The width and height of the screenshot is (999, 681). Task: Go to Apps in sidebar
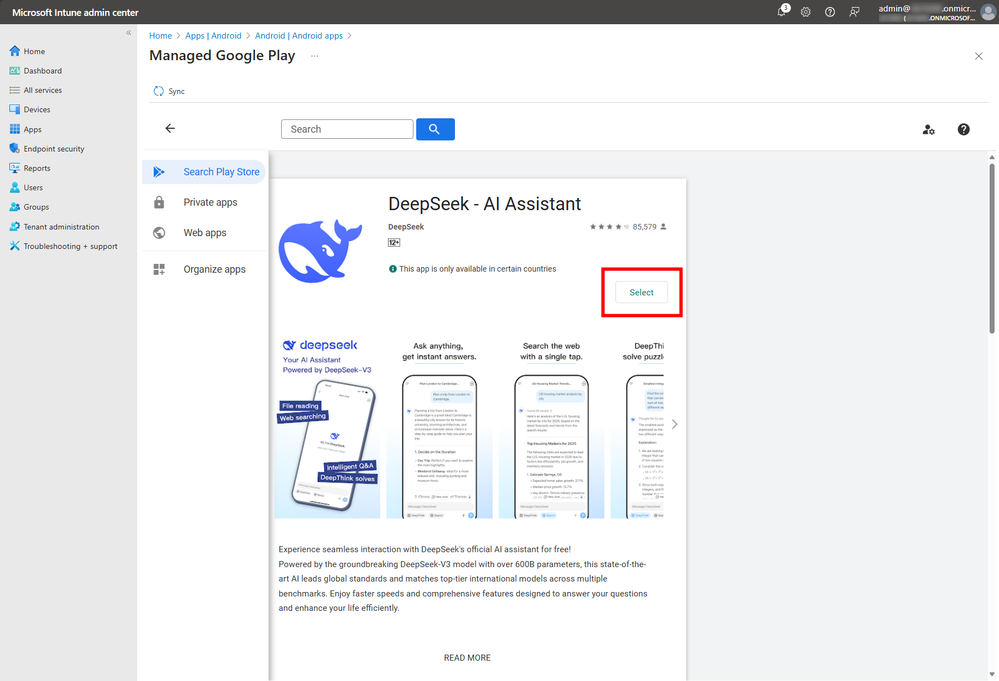(25, 129)
